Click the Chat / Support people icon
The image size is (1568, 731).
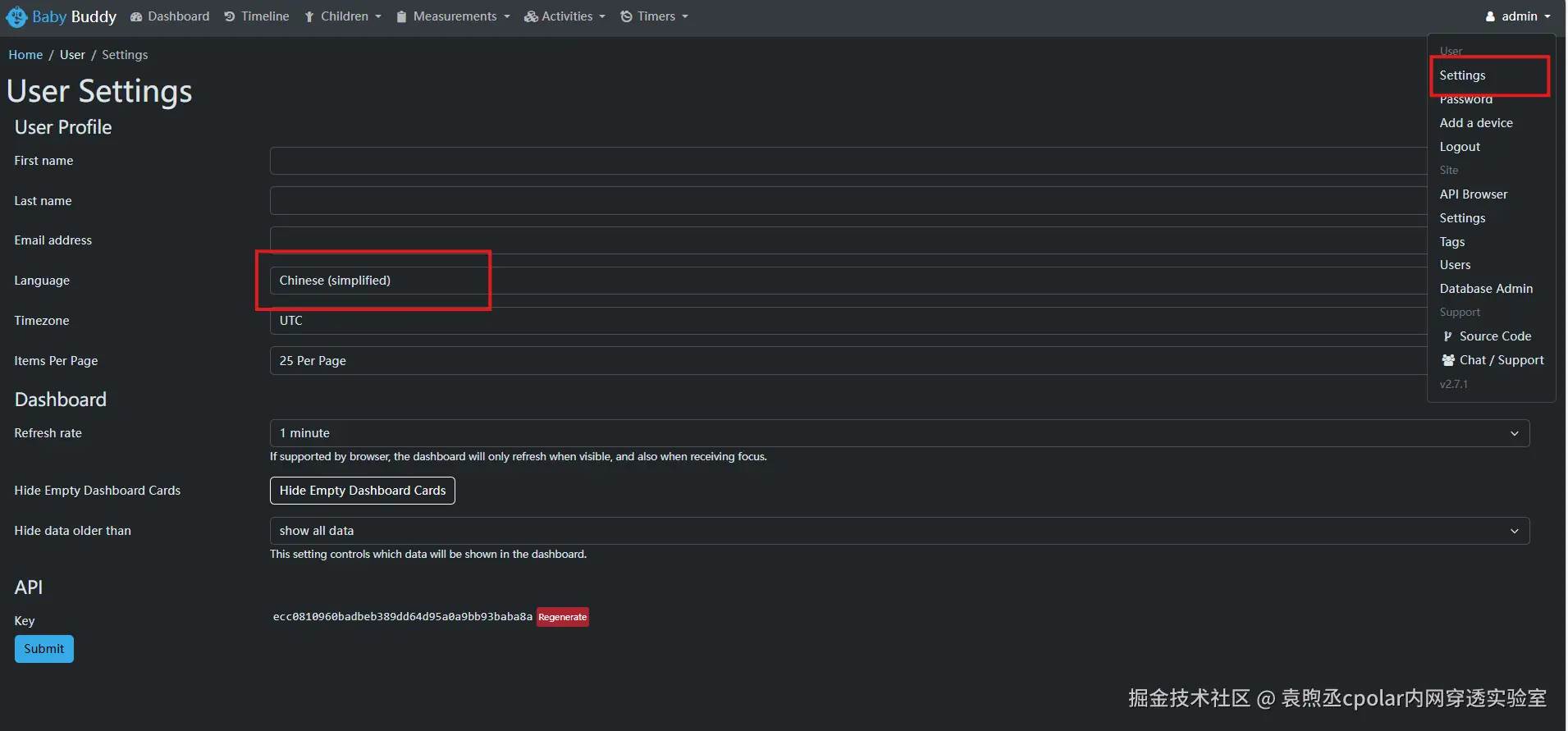click(1448, 360)
